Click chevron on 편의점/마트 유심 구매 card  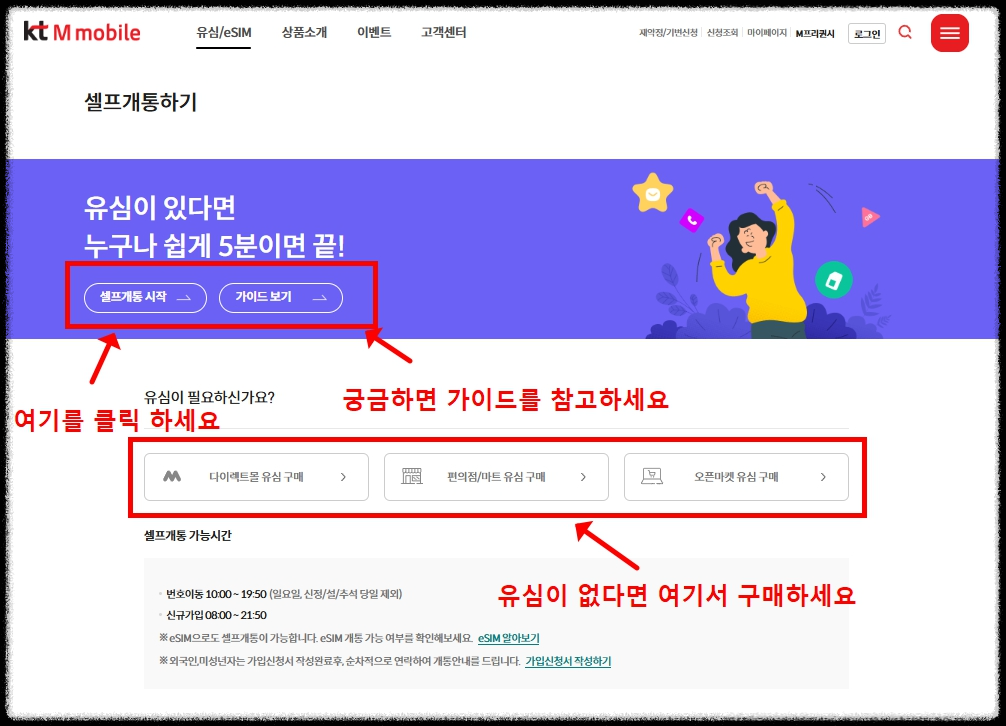coord(583,477)
